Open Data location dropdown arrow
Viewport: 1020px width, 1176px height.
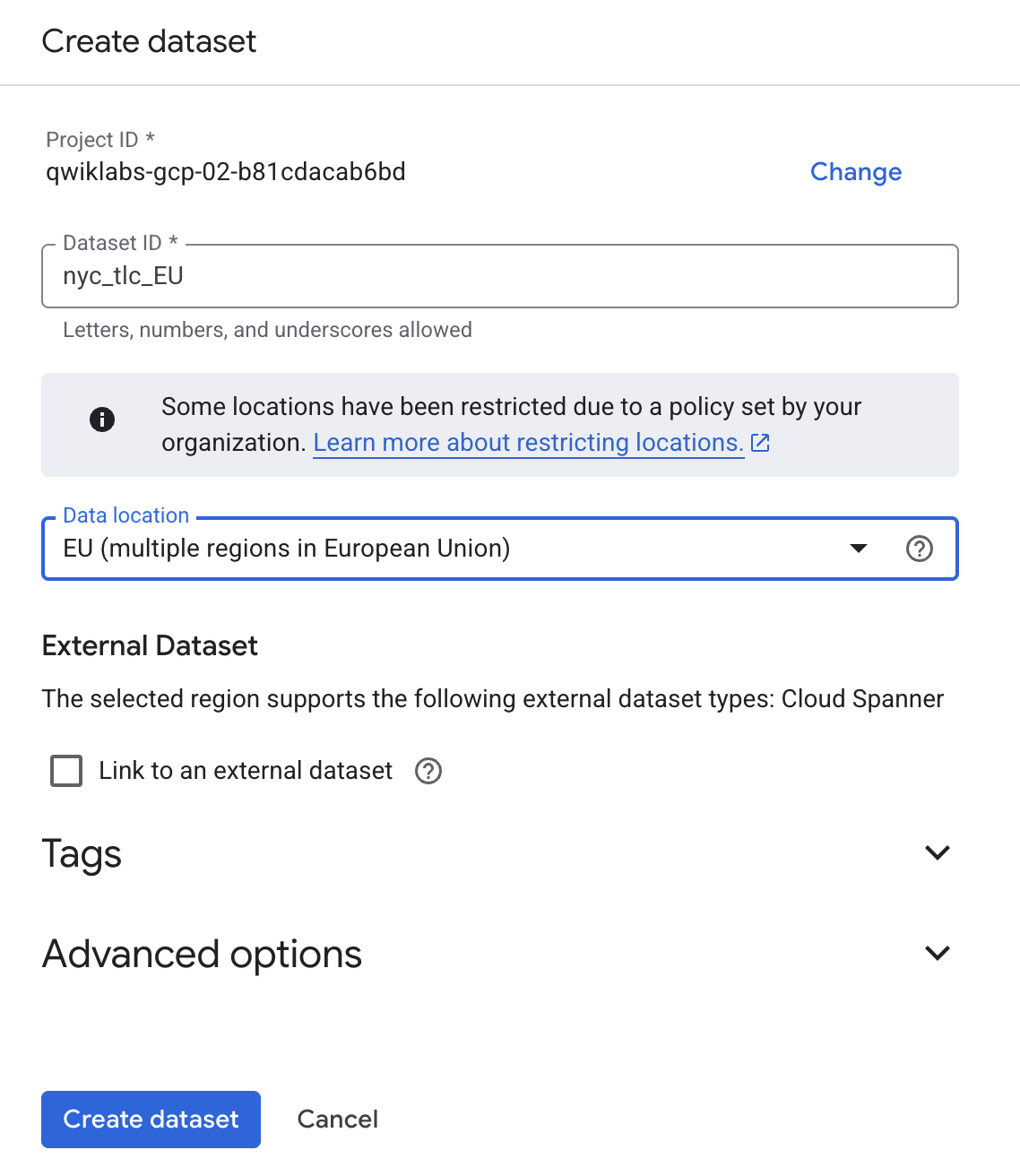(859, 549)
